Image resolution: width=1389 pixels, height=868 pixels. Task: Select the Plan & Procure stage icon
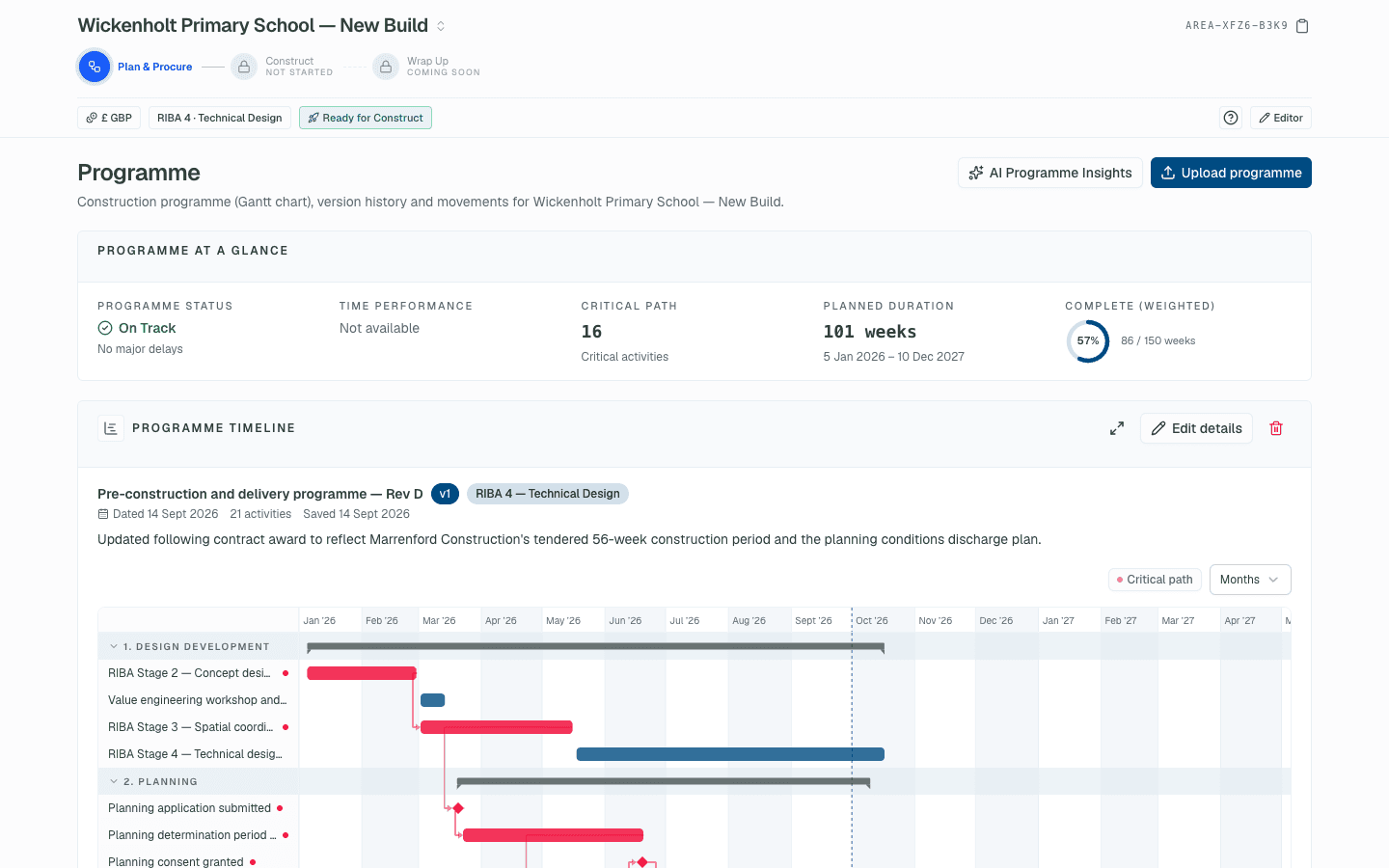(x=95, y=67)
